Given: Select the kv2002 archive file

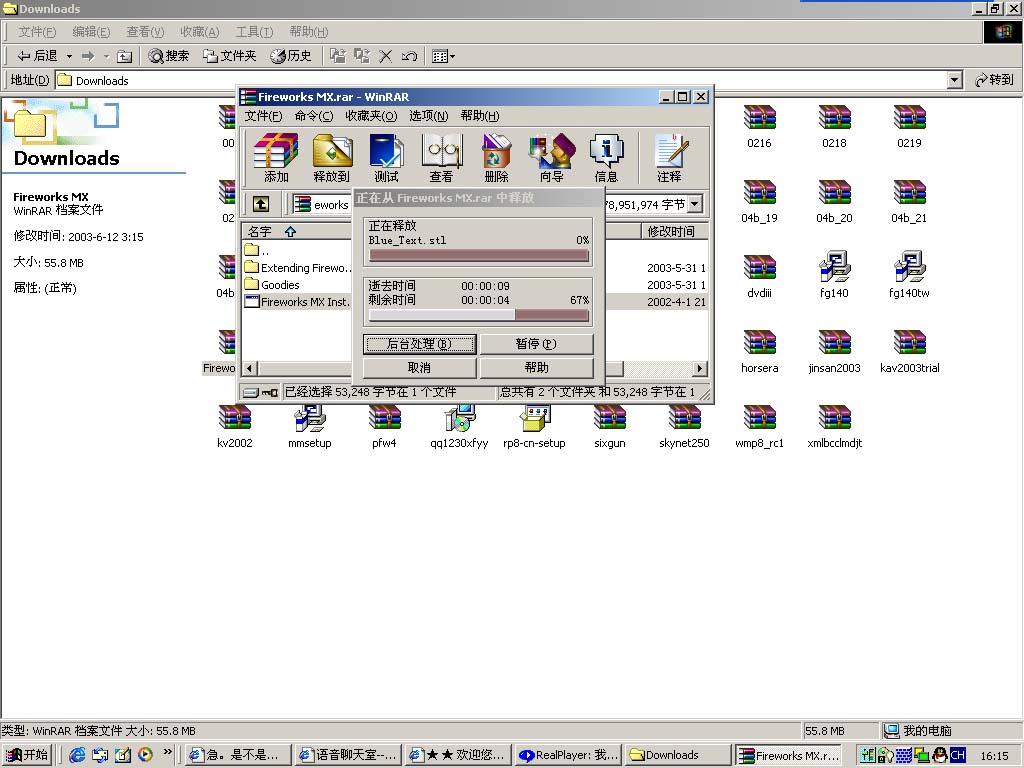Looking at the screenshot, I should point(234,427).
